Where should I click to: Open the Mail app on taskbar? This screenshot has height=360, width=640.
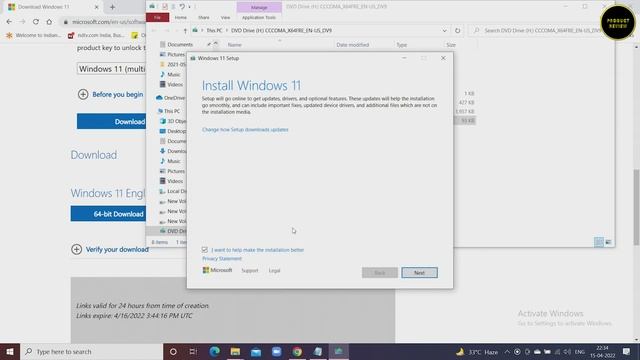click(256, 351)
